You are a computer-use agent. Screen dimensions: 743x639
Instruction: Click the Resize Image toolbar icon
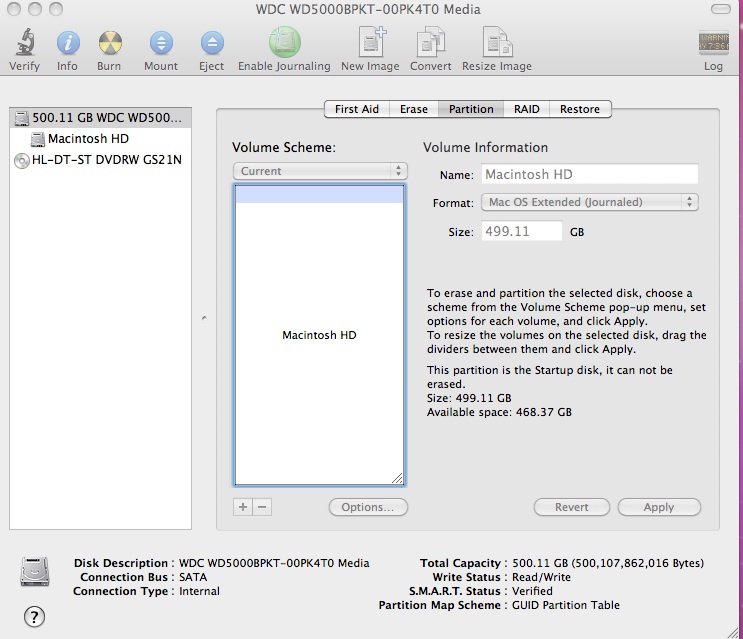pyautogui.click(x=497, y=42)
